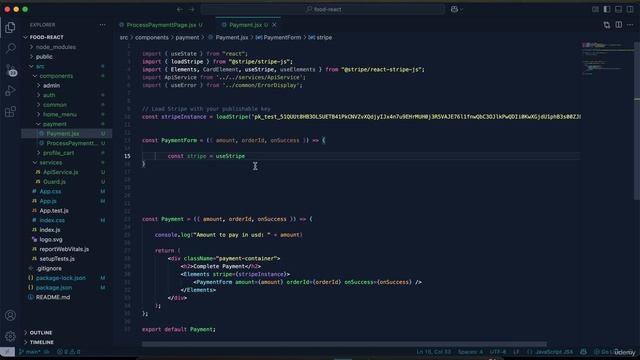
Task: Open the Search view in activity bar
Action: pyautogui.click(x=10, y=48)
